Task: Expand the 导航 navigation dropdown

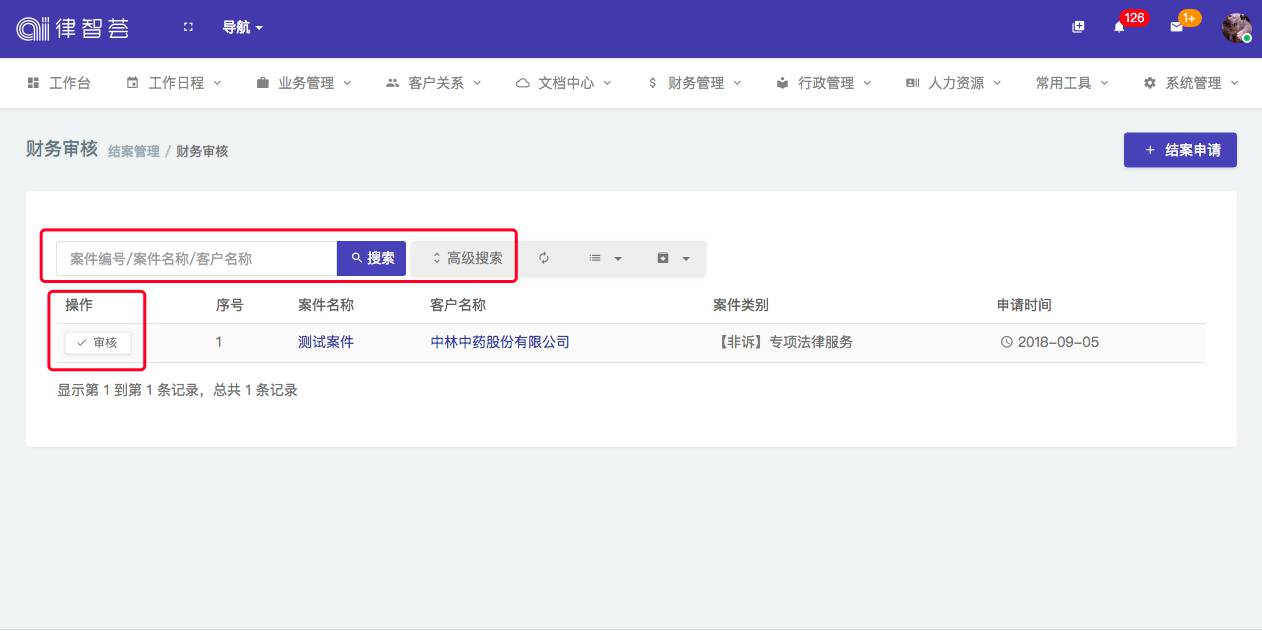Action: [x=242, y=28]
